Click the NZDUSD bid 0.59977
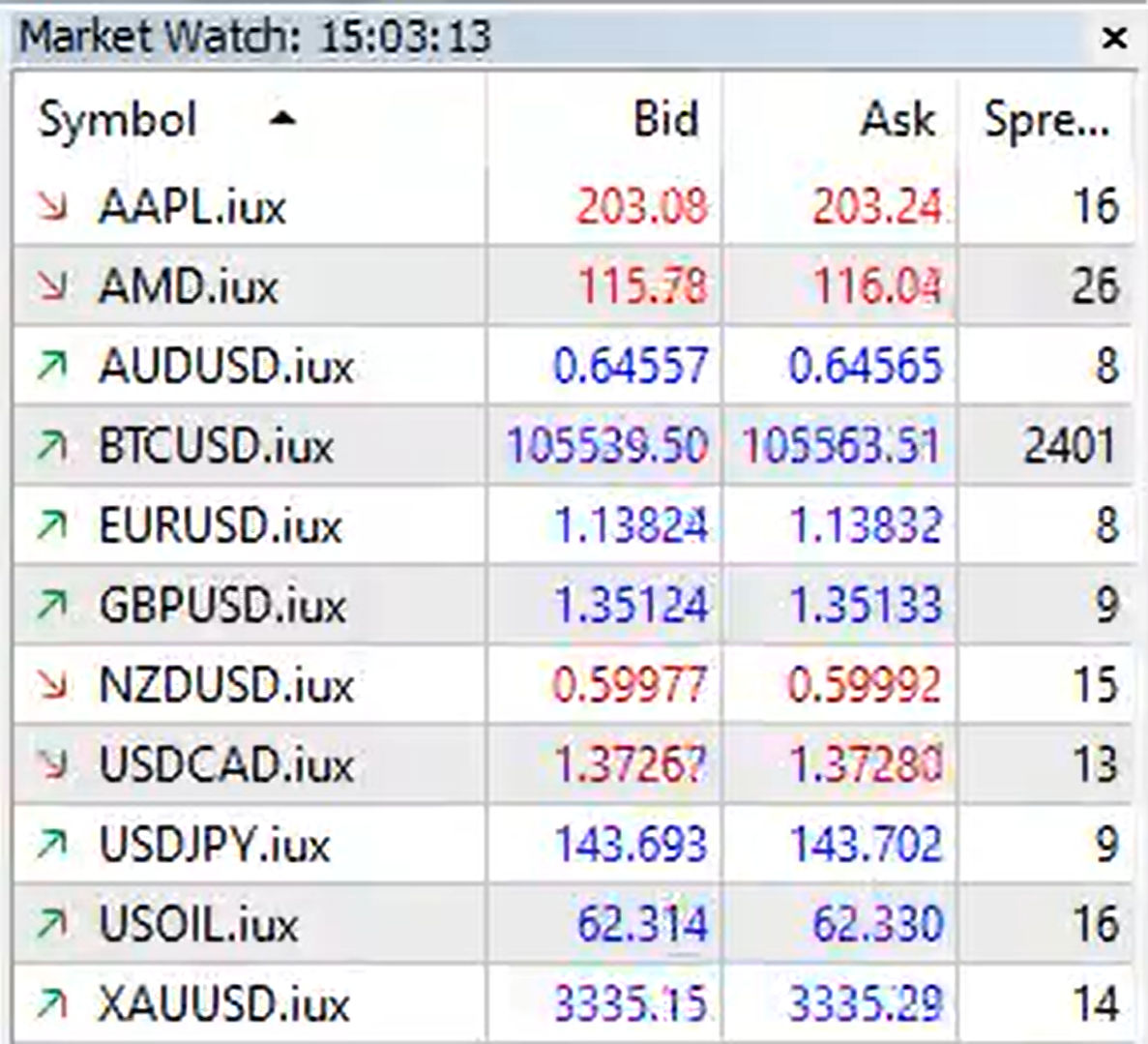This screenshot has width=1148, height=1044. pos(630,686)
